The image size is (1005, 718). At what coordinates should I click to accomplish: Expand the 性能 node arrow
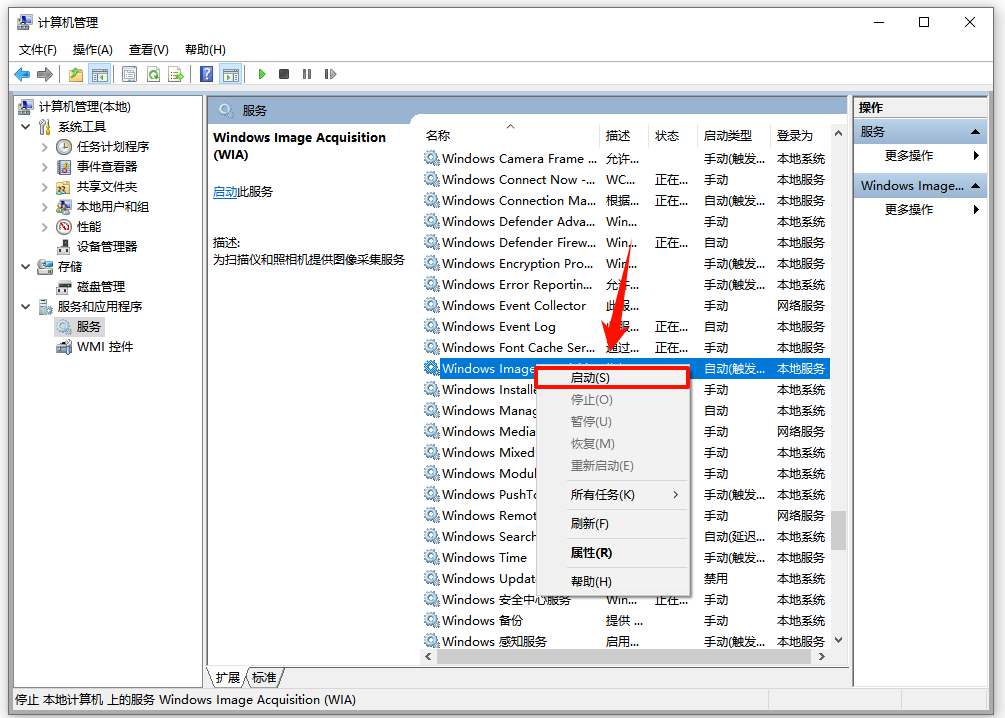44,226
